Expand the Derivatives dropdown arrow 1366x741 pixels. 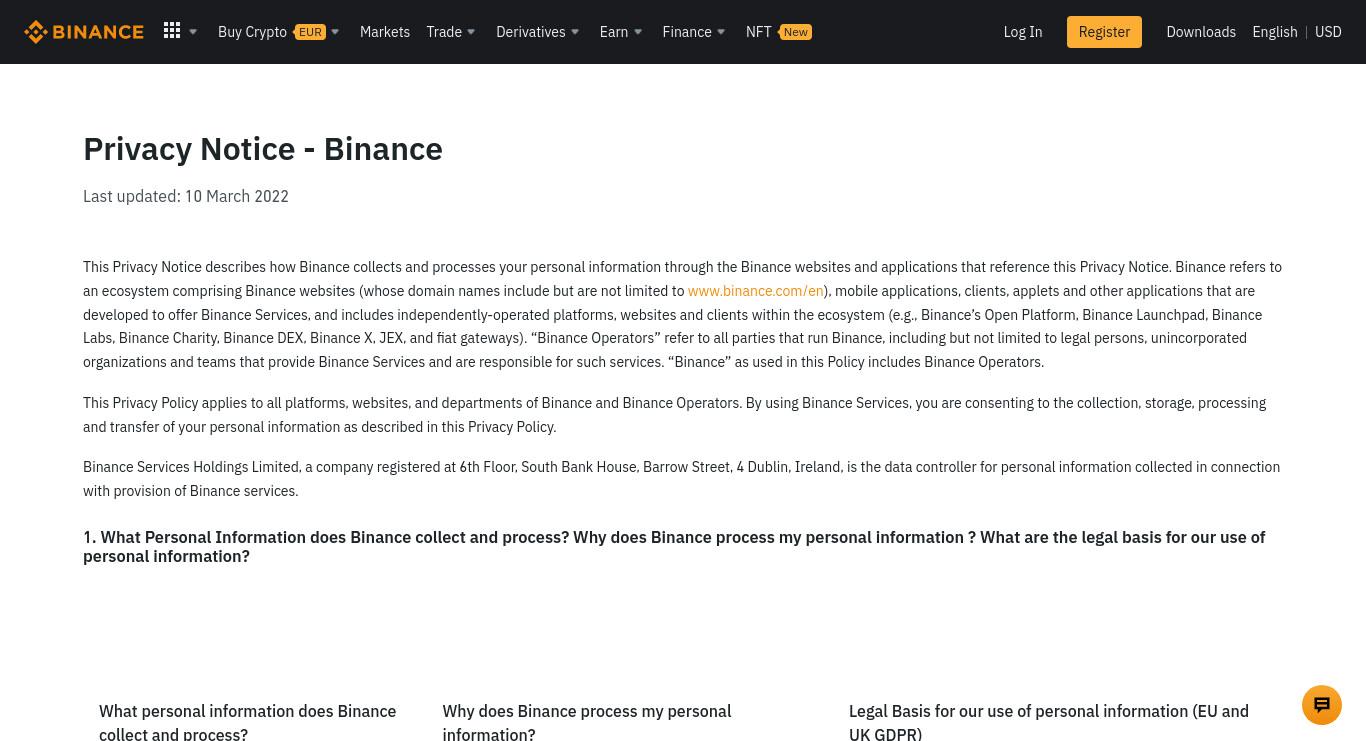coord(575,32)
